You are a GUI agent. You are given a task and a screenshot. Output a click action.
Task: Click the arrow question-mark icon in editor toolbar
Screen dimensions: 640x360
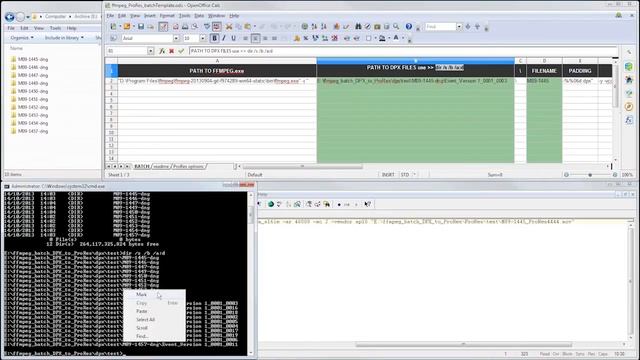click(367, 204)
